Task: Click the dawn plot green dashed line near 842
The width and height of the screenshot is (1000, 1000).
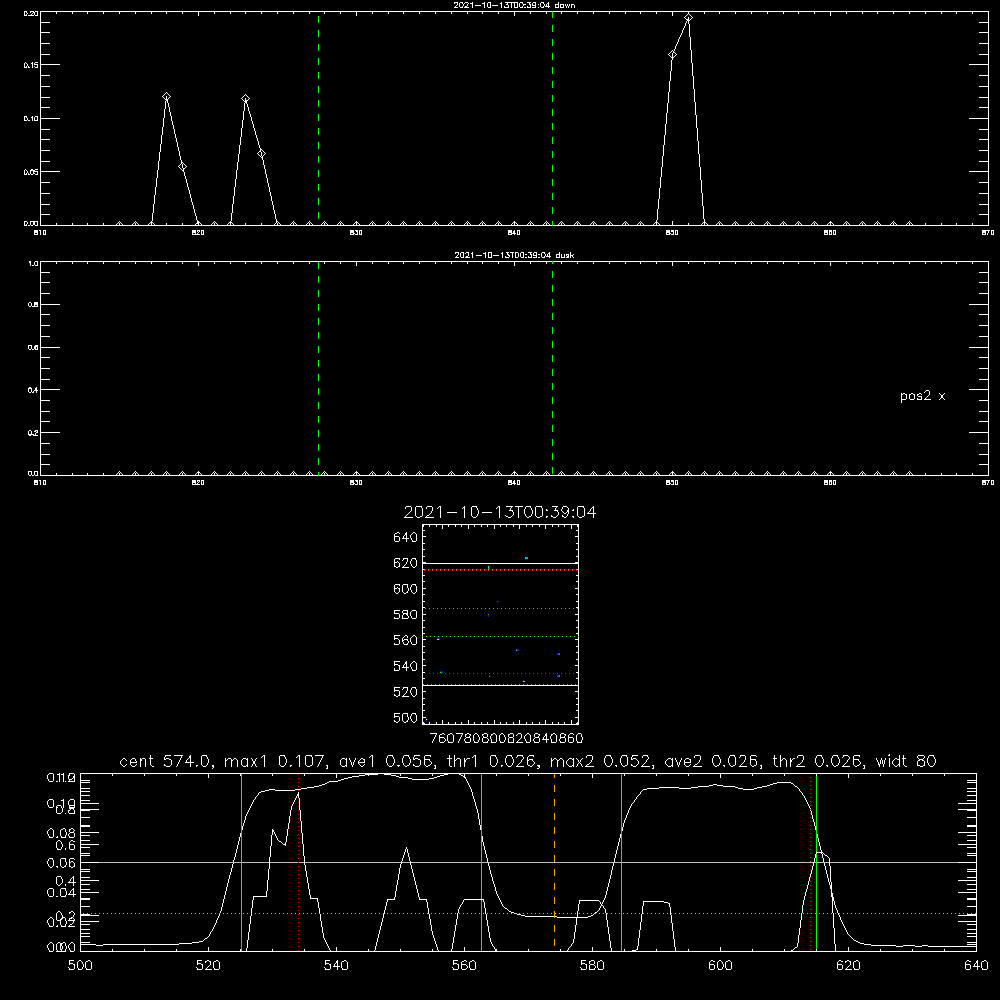Action: click(x=552, y=118)
